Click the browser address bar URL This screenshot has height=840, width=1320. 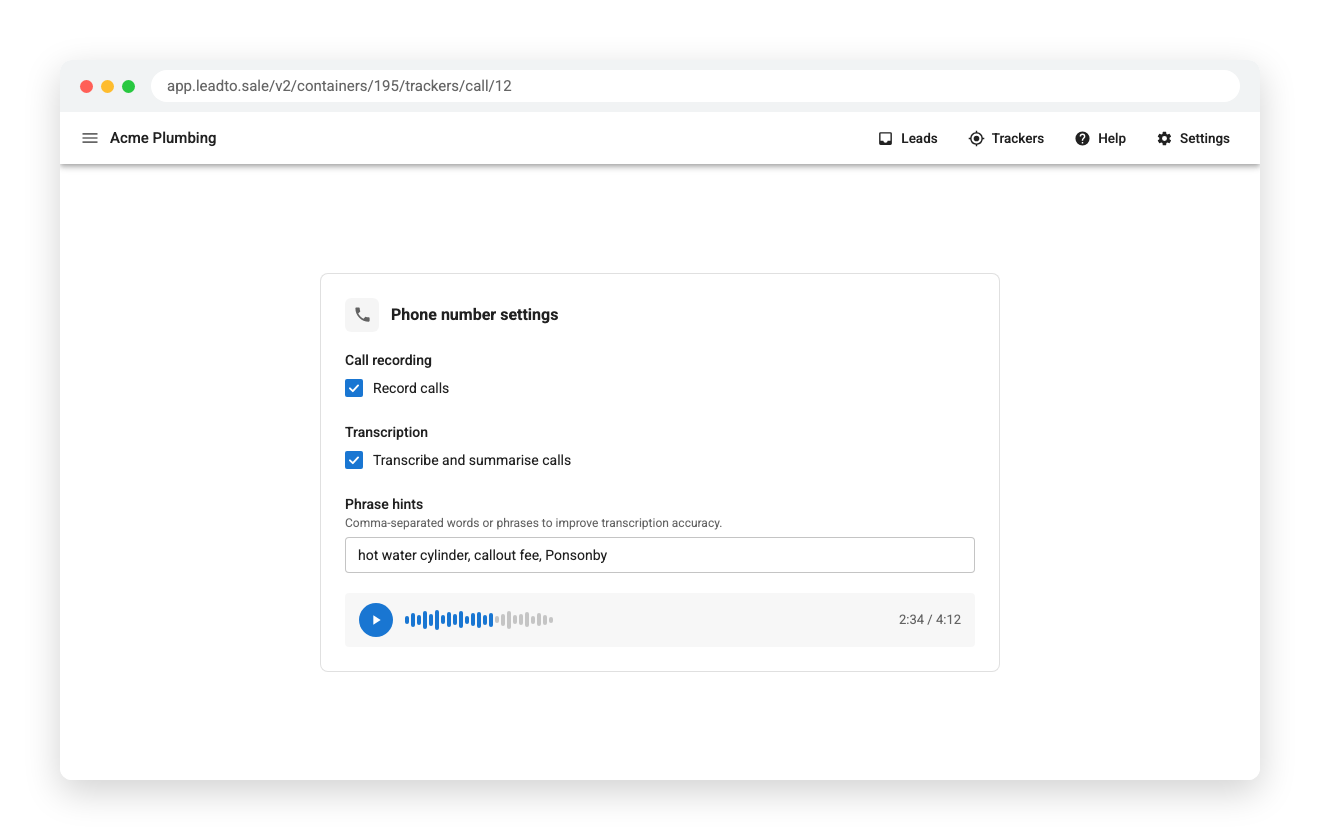339,86
